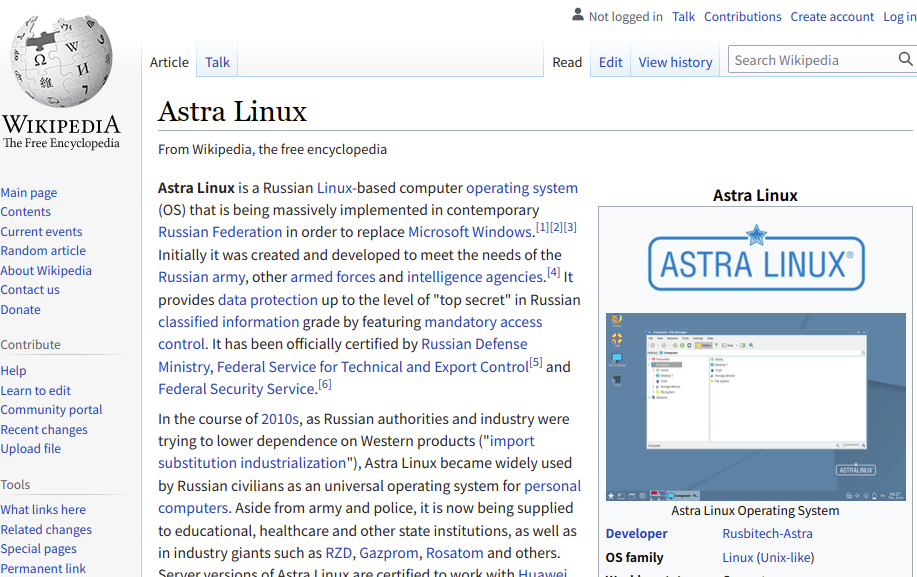Switch to the Talk tab
Screen dimensions: 917x577
[217, 62]
